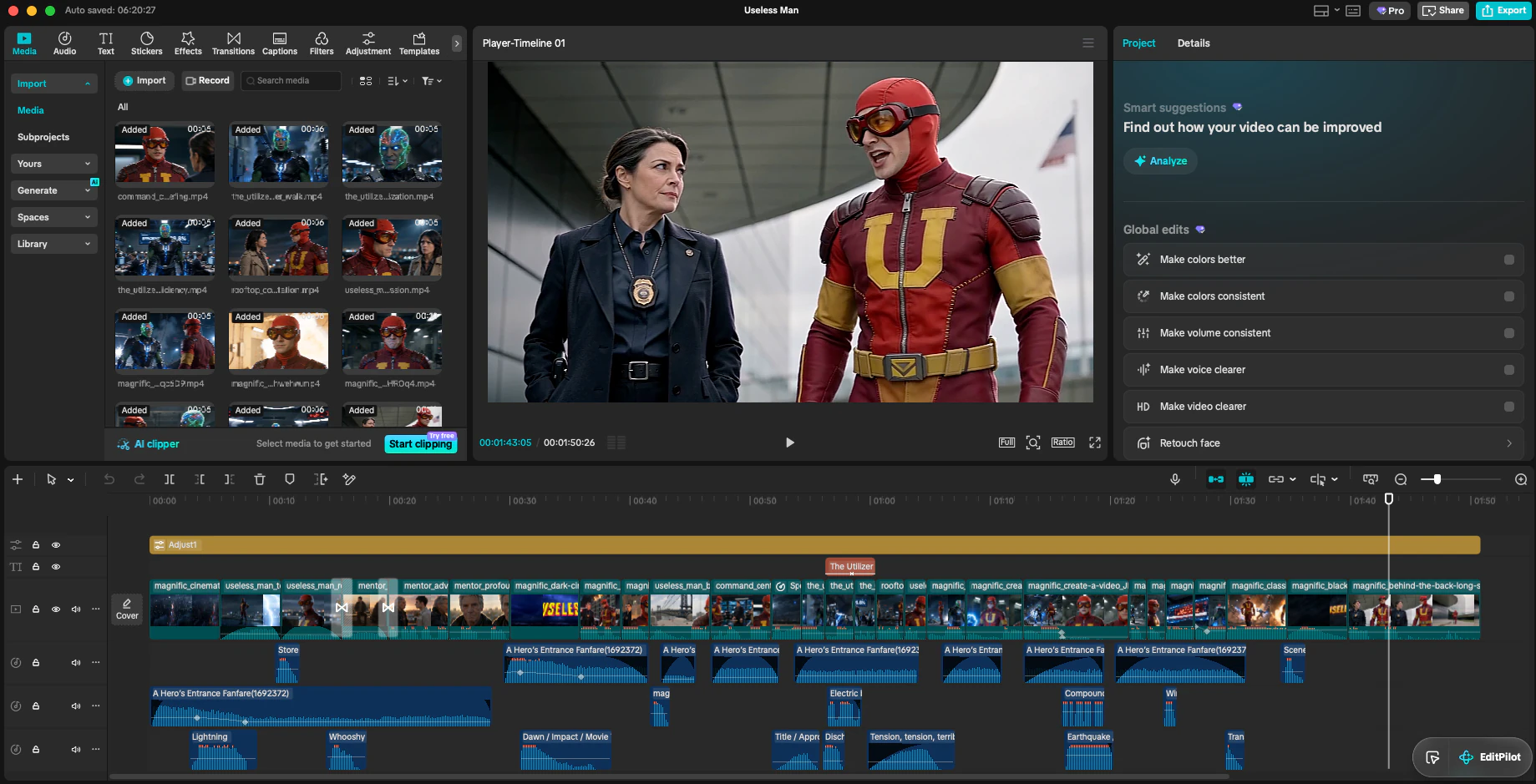Viewport: 1536px width, 784px height.
Task: Collapse the Import section in sidebar
Action: coord(53,83)
